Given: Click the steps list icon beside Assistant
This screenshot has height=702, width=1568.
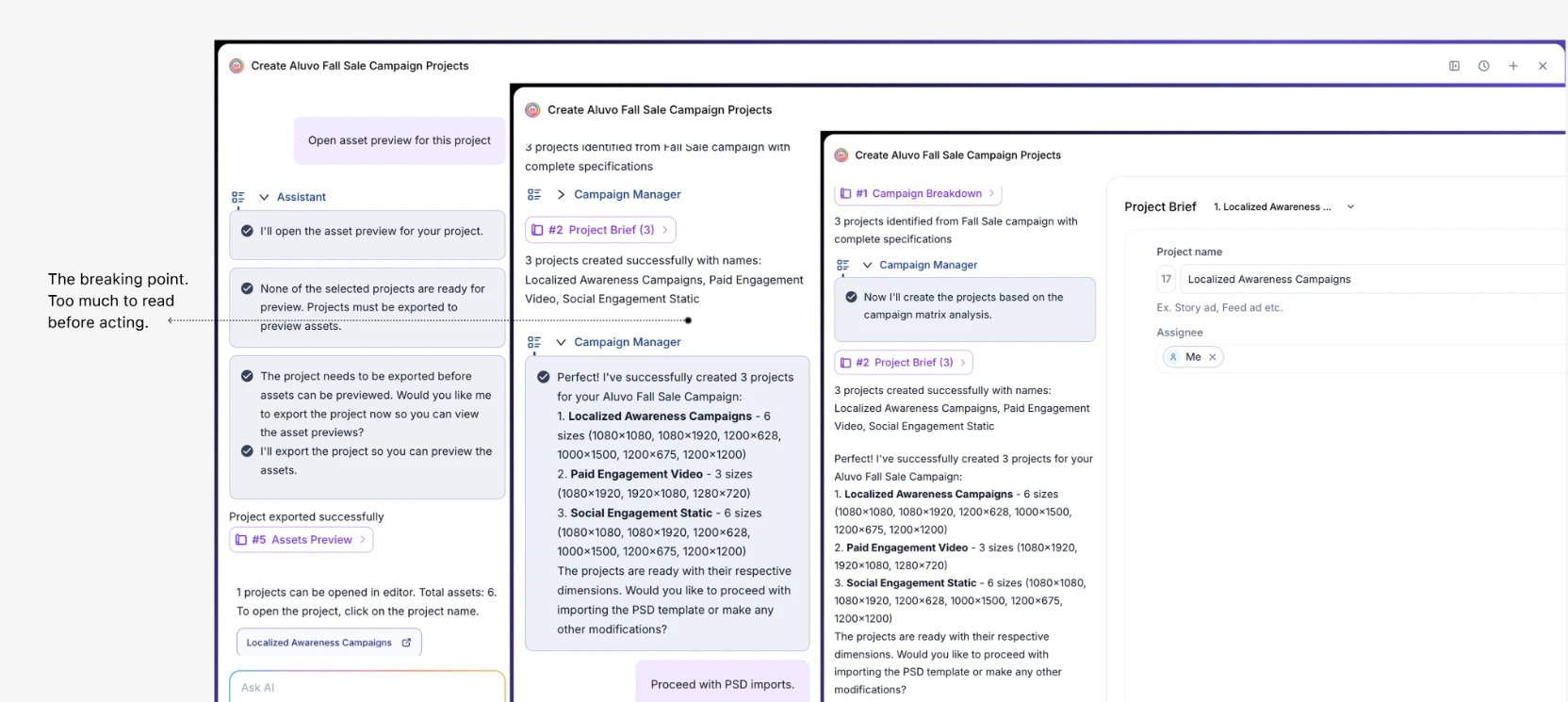Looking at the screenshot, I should (x=238, y=198).
